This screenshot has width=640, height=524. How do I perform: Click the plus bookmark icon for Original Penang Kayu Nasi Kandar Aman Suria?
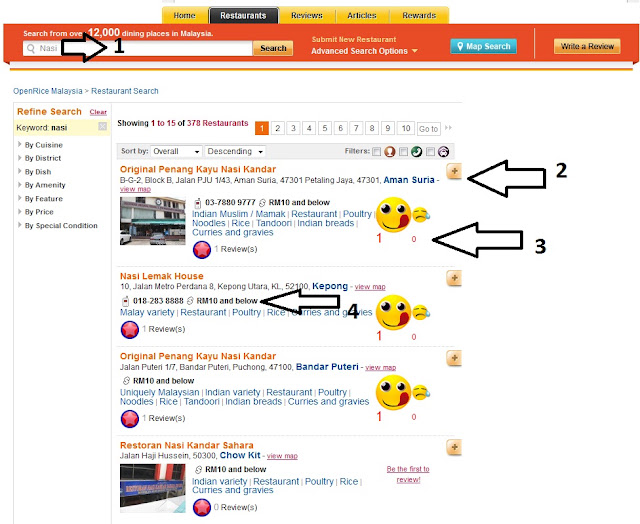454,171
